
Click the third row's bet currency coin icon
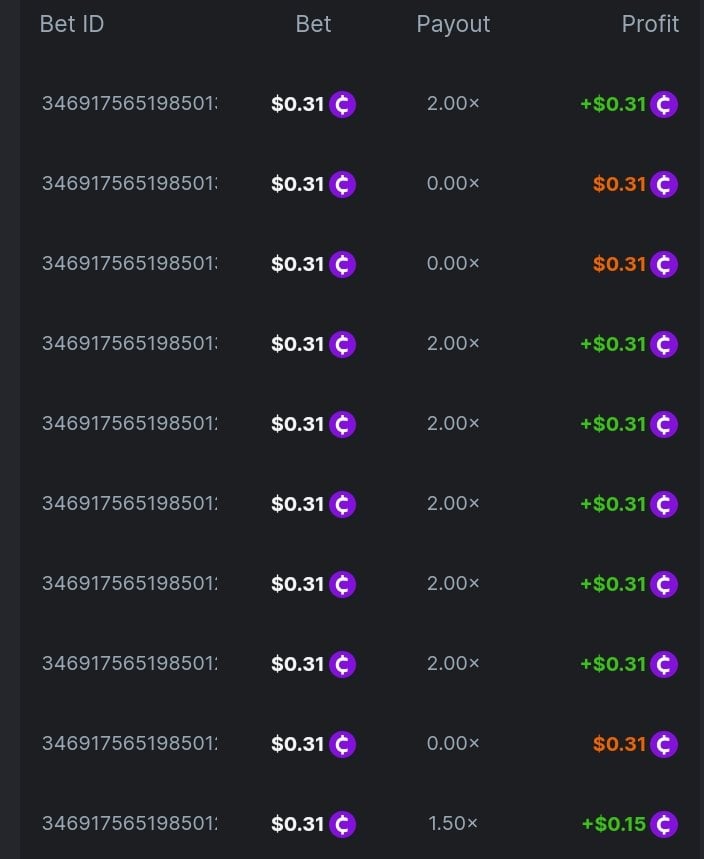tap(343, 264)
